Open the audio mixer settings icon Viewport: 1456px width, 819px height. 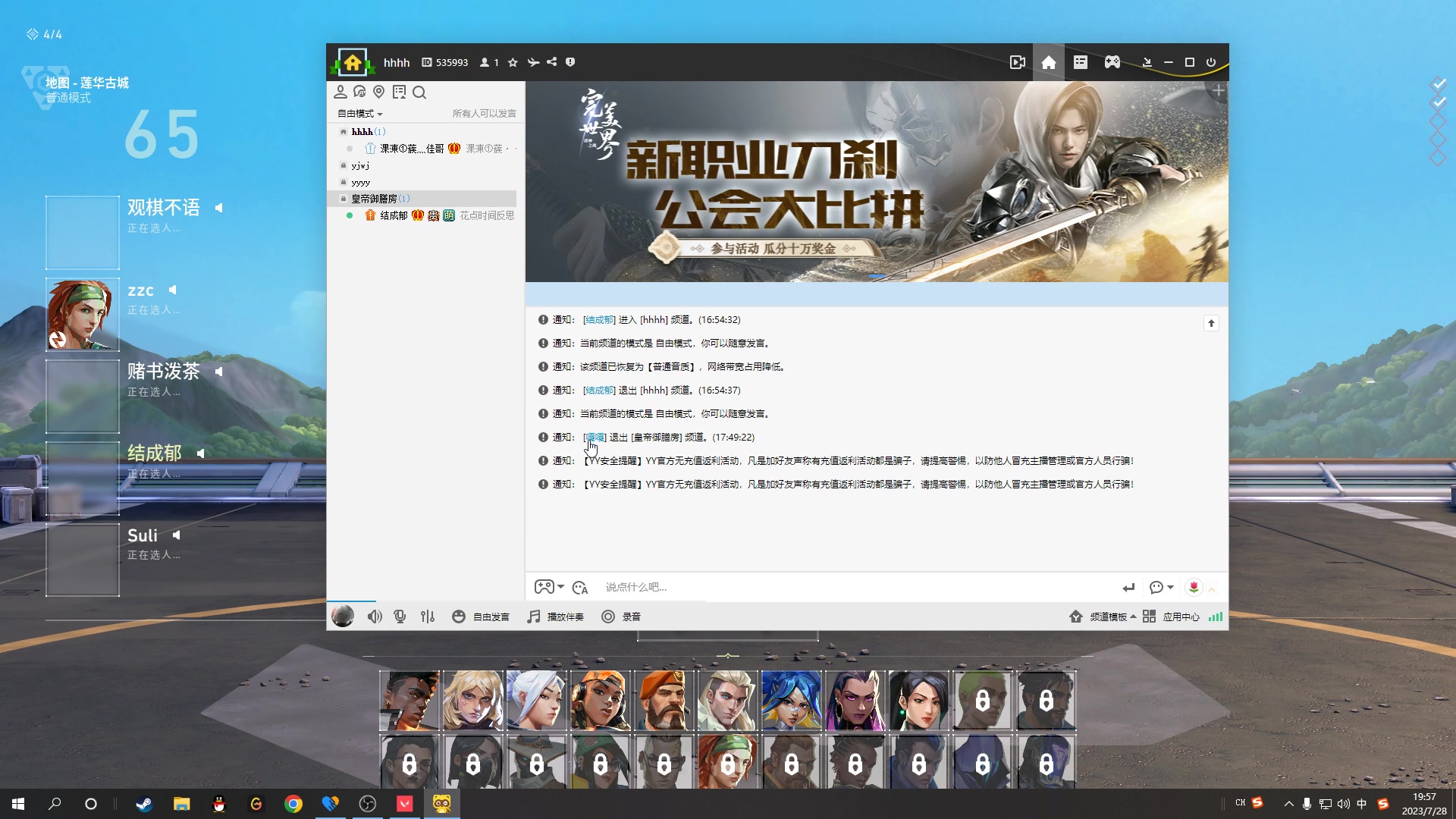(428, 617)
